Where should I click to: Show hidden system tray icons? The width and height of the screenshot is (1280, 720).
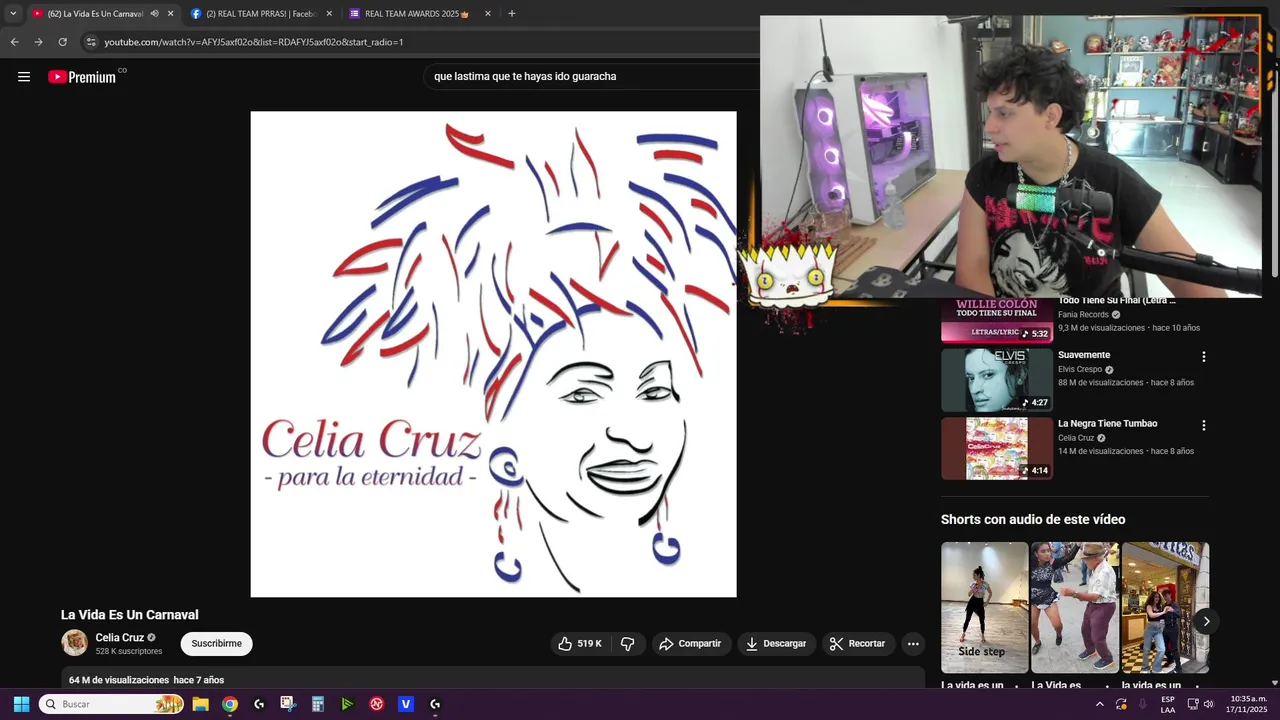[1100, 704]
